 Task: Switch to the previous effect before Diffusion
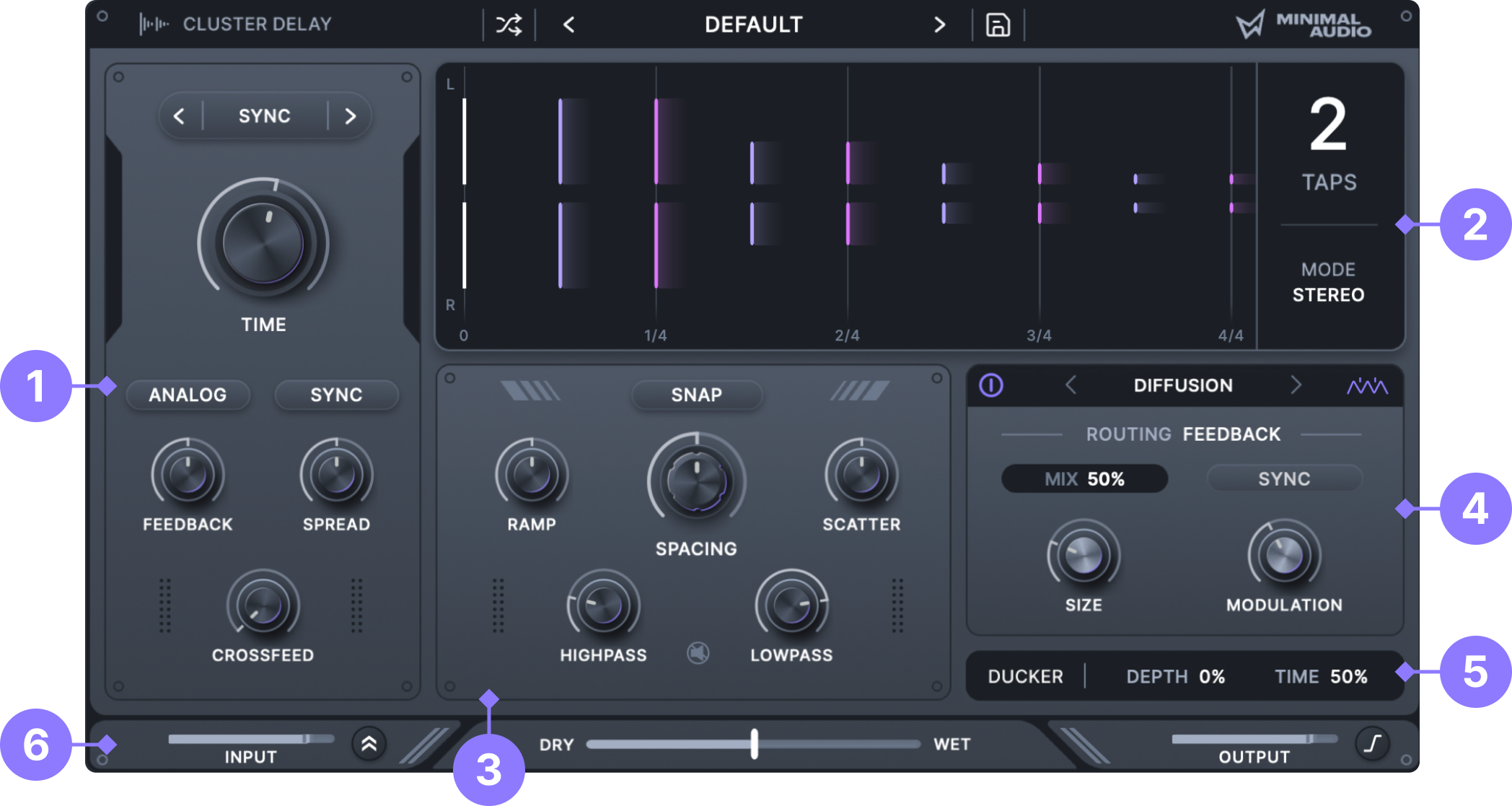[1071, 385]
